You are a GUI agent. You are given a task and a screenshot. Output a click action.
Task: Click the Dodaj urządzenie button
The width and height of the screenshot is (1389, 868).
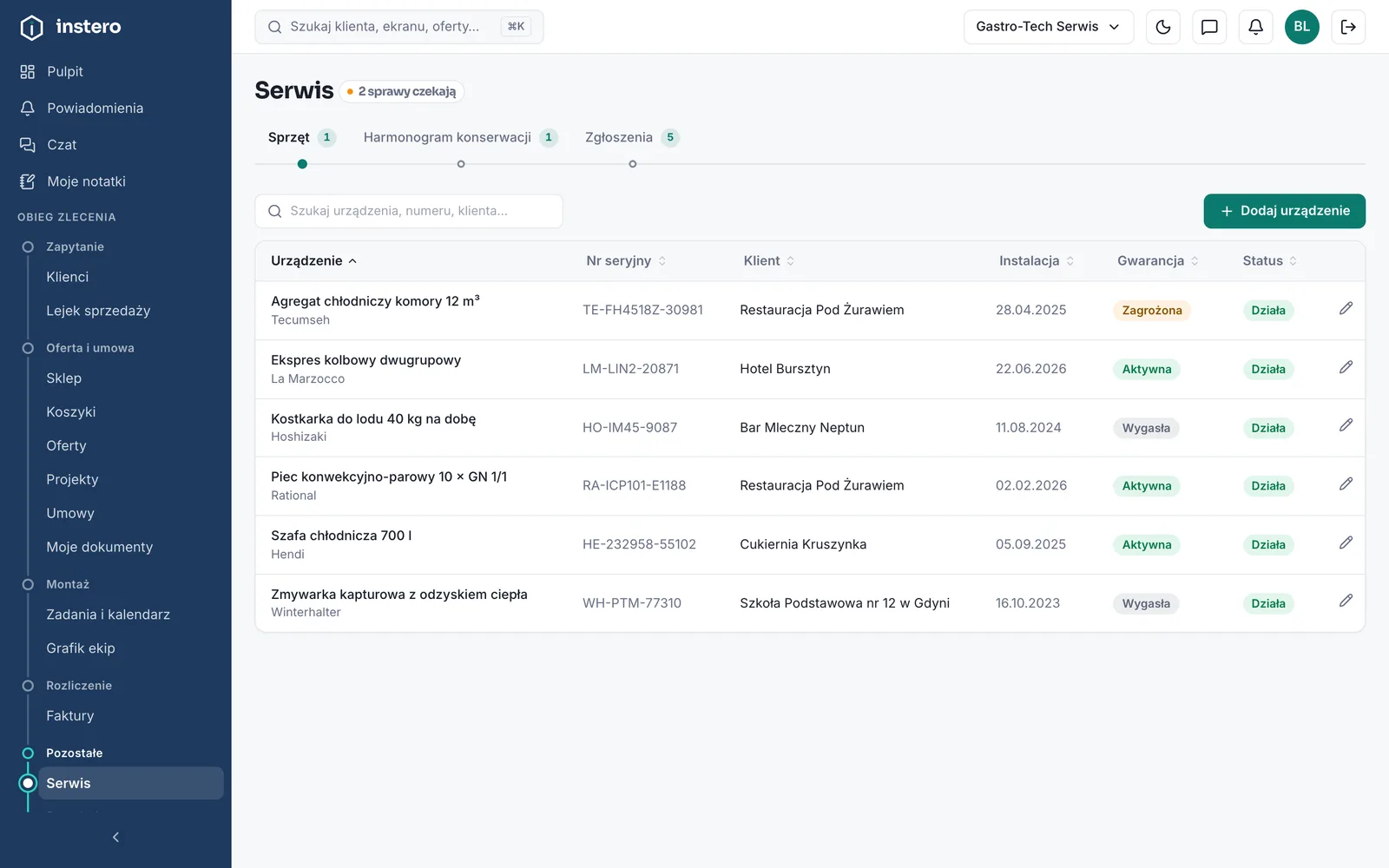1284,211
